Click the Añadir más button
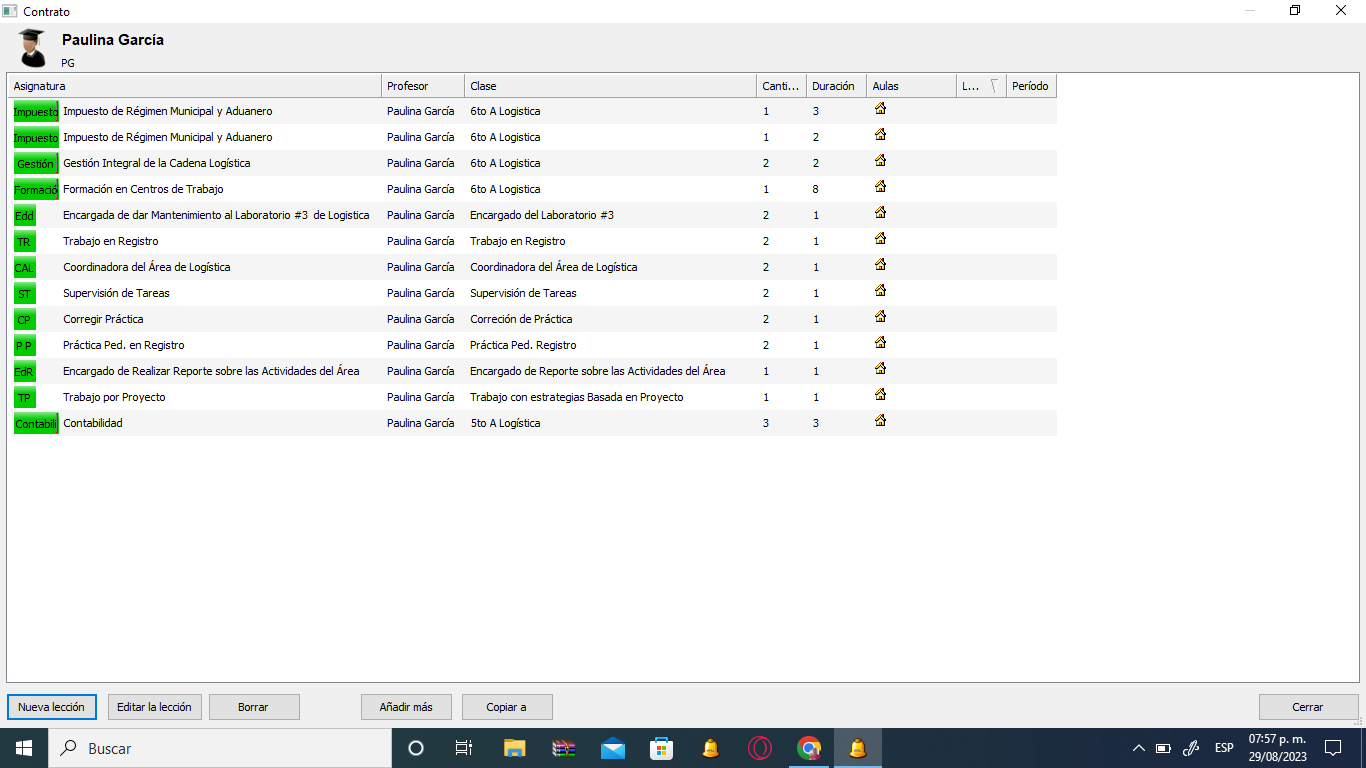The width and height of the screenshot is (1366, 768). coord(406,707)
